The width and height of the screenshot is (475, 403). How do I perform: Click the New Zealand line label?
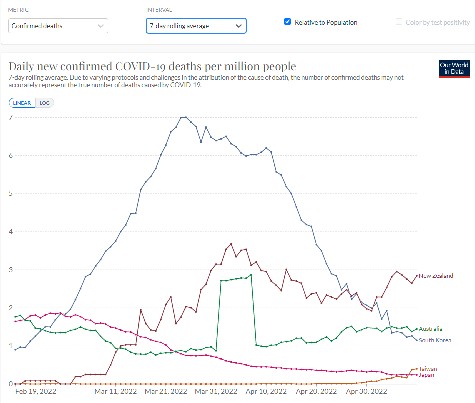[436, 276]
